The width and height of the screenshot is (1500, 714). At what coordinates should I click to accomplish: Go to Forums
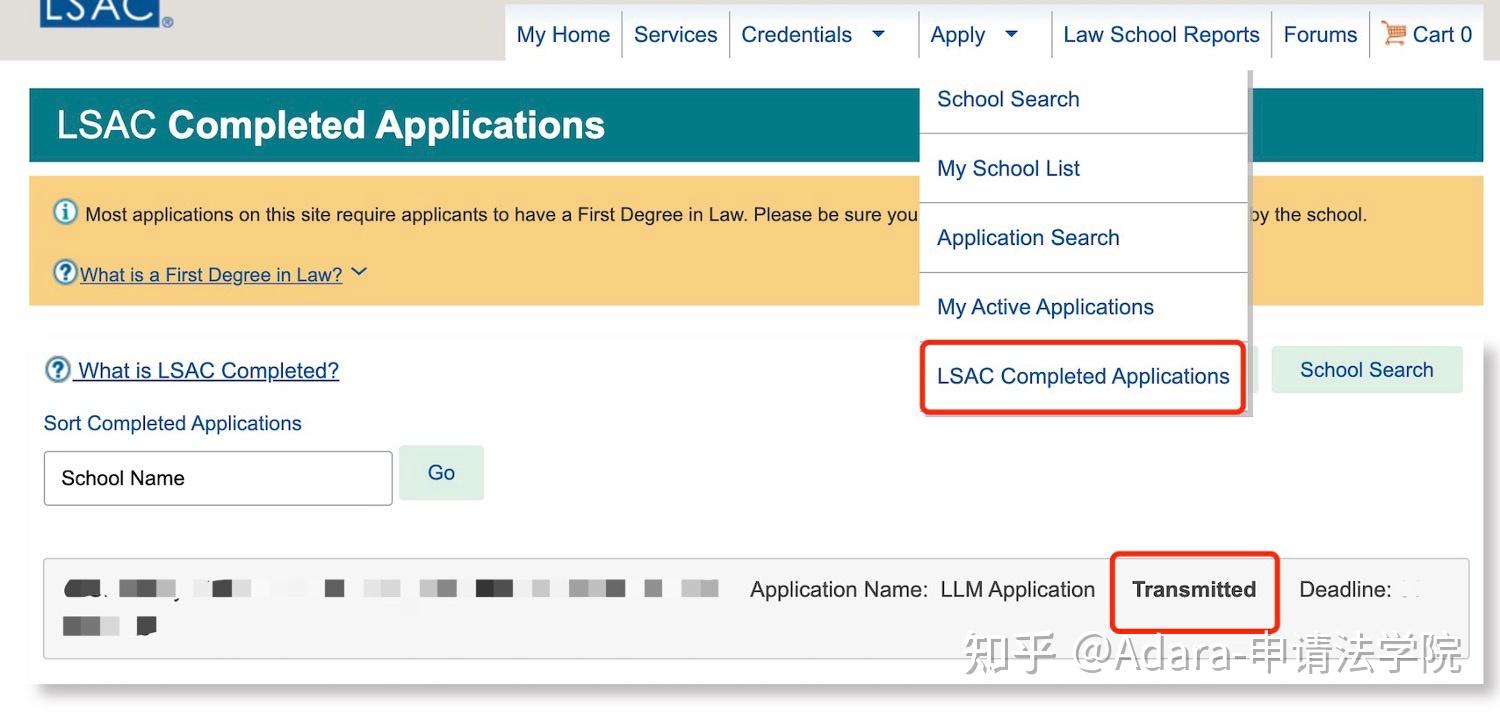[1320, 34]
